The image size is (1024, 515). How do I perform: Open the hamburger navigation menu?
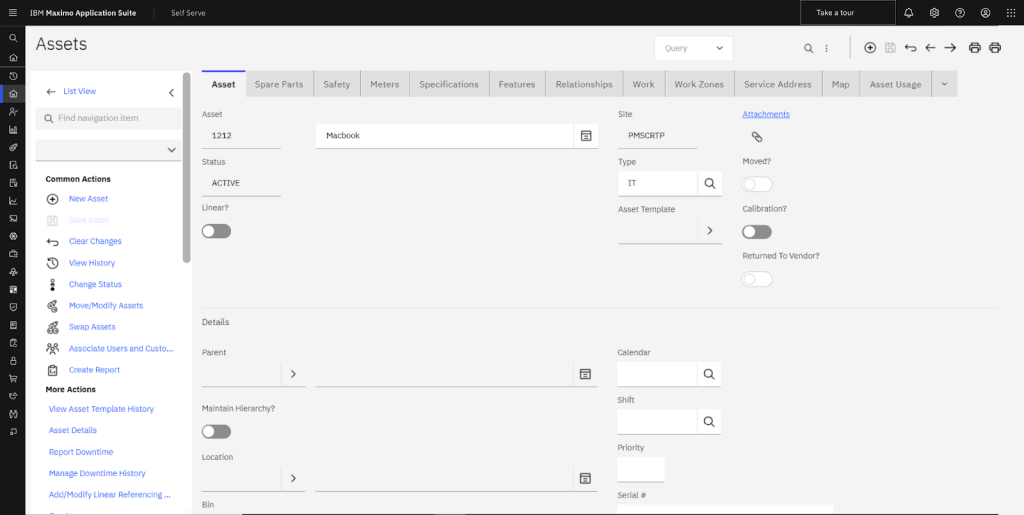tap(12, 12)
